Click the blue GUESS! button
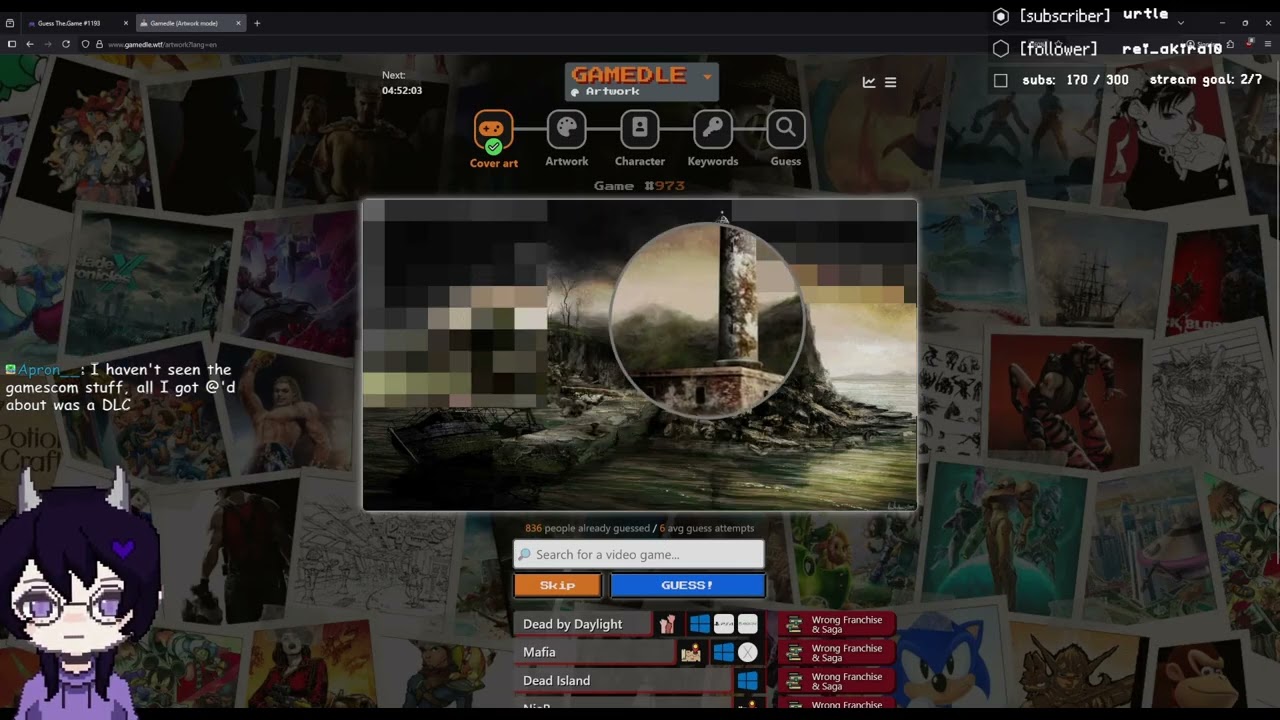This screenshot has width=1280, height=720. pyautogui.click(x=687, y=585)
